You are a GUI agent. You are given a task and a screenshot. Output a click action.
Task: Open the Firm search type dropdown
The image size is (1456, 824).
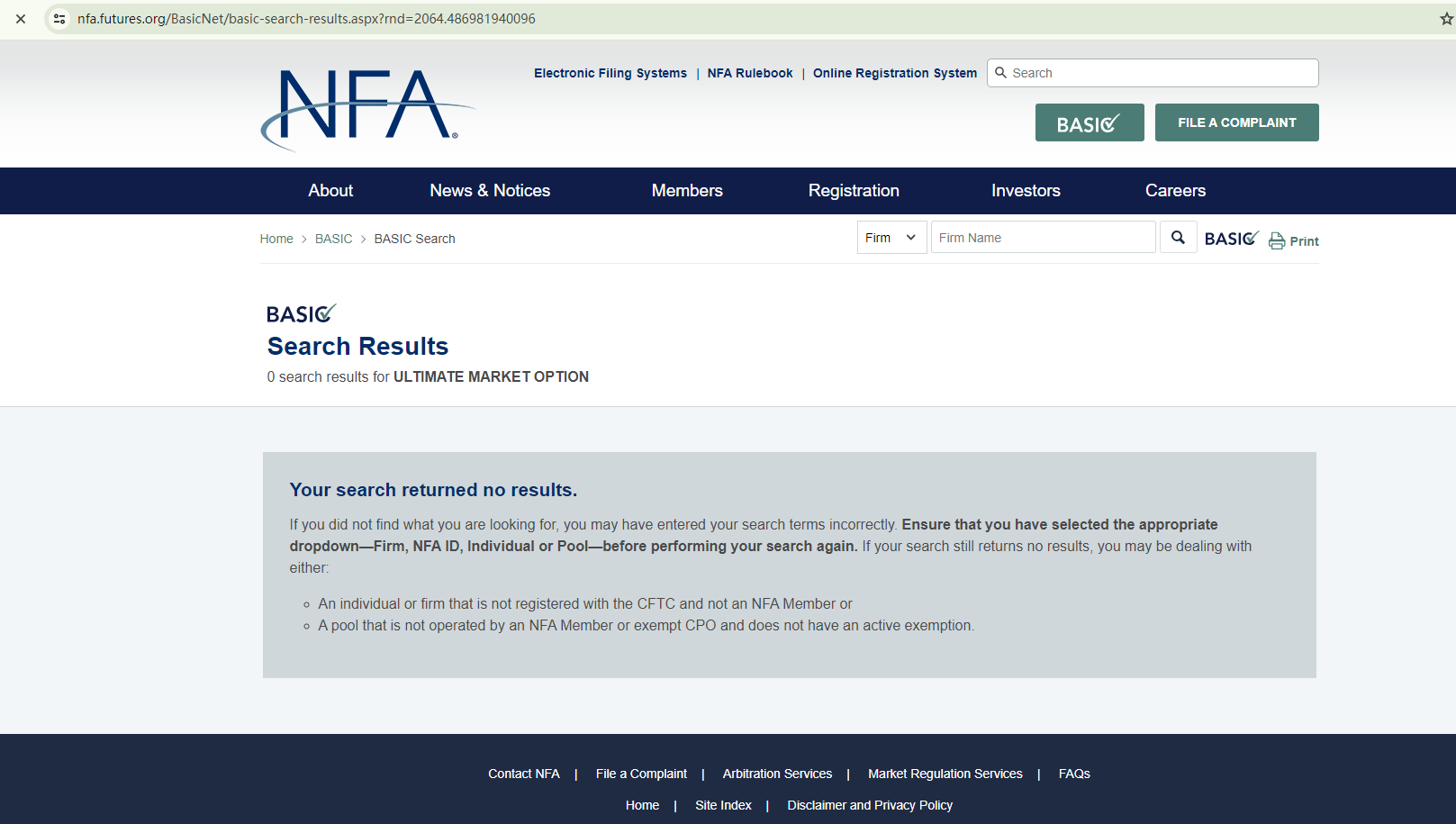[891, 238]
